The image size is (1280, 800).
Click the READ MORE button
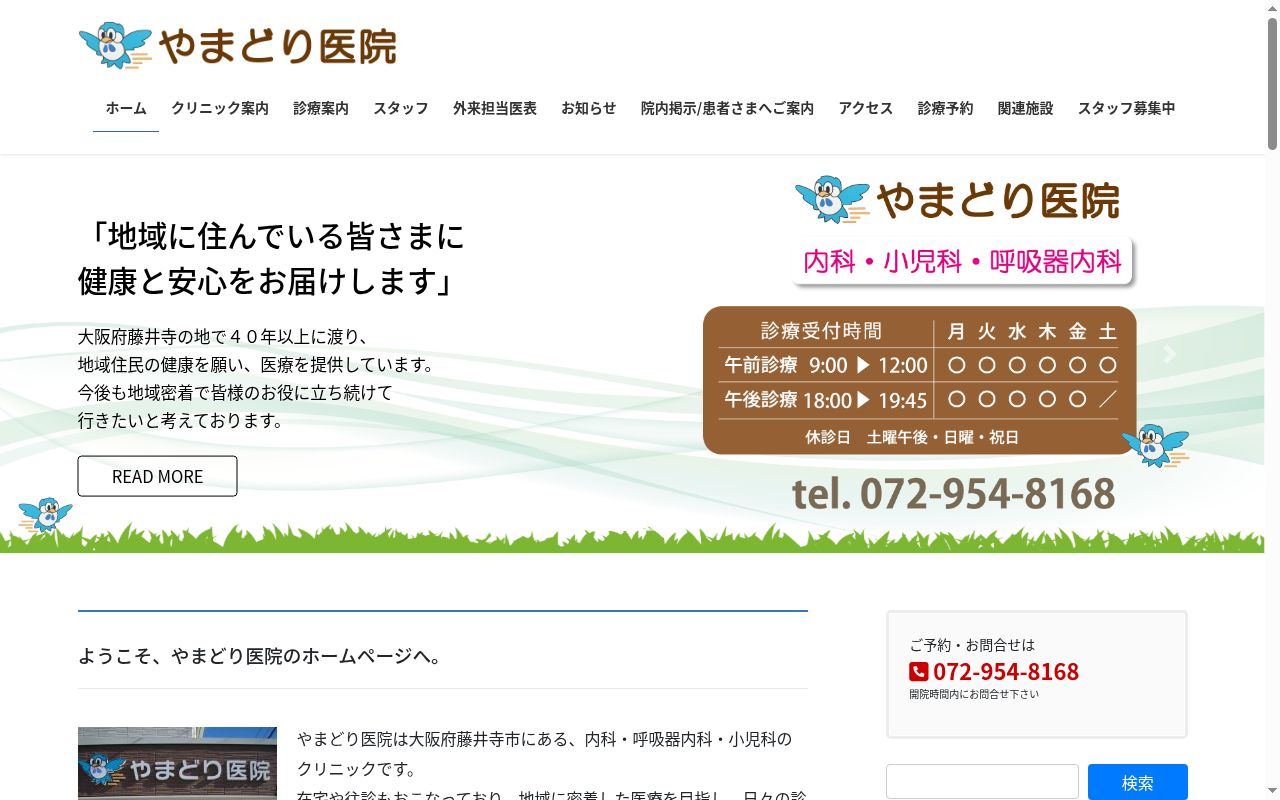(x=158, y=476)
